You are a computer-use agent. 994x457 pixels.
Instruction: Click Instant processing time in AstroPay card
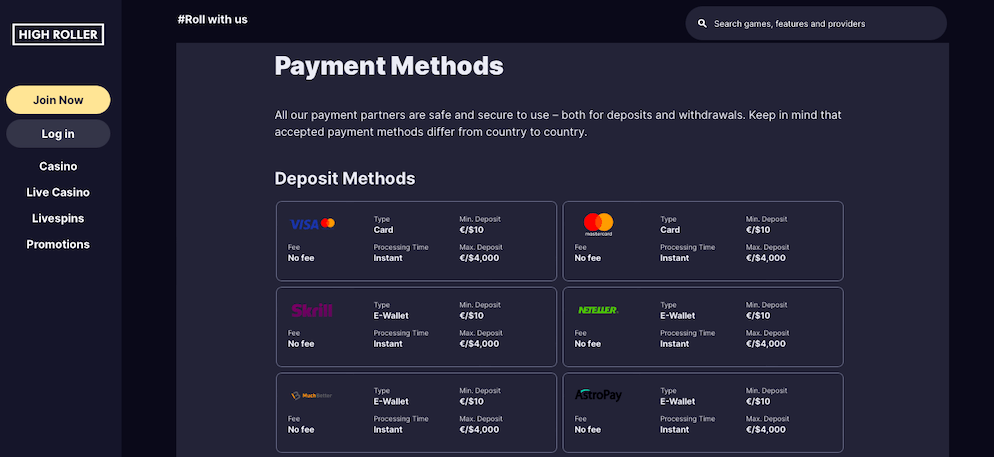point(674,429)
